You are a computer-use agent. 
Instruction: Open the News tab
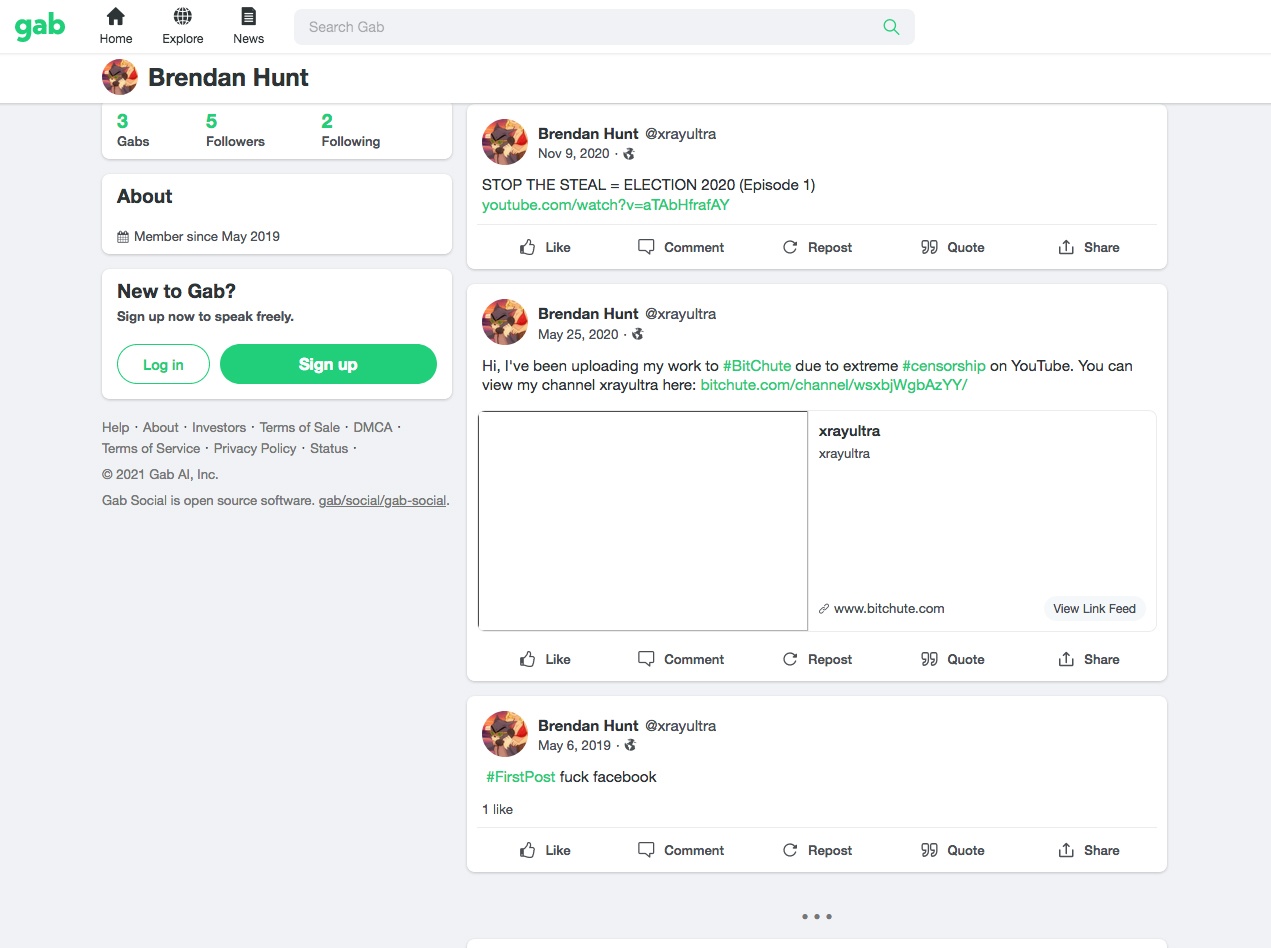248,27
